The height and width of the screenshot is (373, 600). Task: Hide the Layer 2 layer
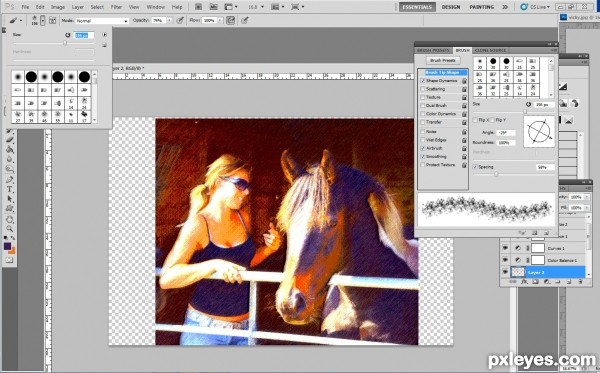[505, 272]
